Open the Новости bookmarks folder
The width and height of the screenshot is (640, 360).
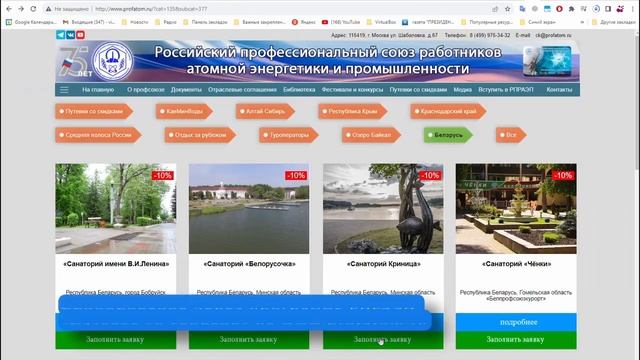coord(135,22)
